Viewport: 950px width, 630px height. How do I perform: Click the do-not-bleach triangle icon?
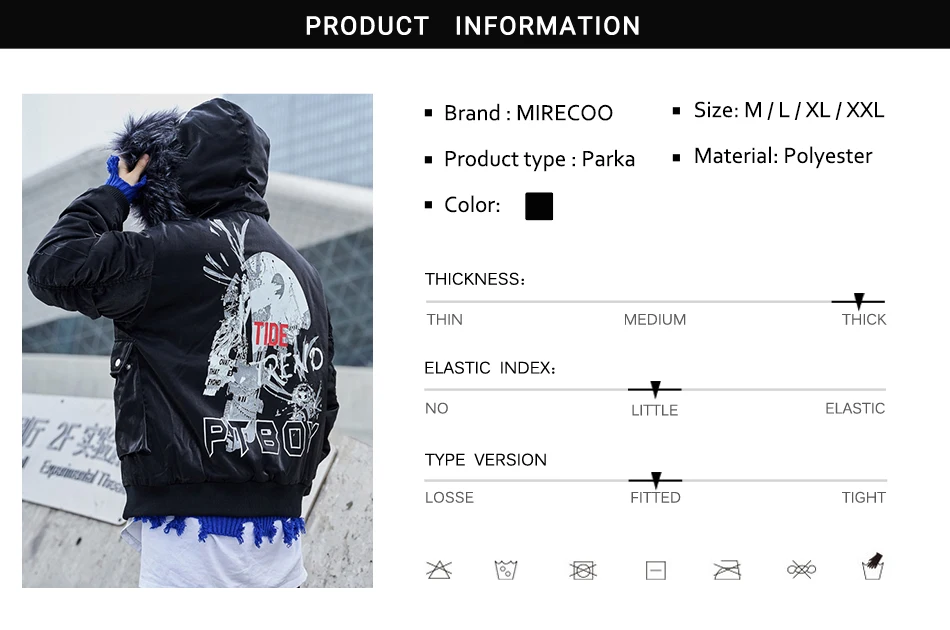pyautogui.click(x=439, y=569)
